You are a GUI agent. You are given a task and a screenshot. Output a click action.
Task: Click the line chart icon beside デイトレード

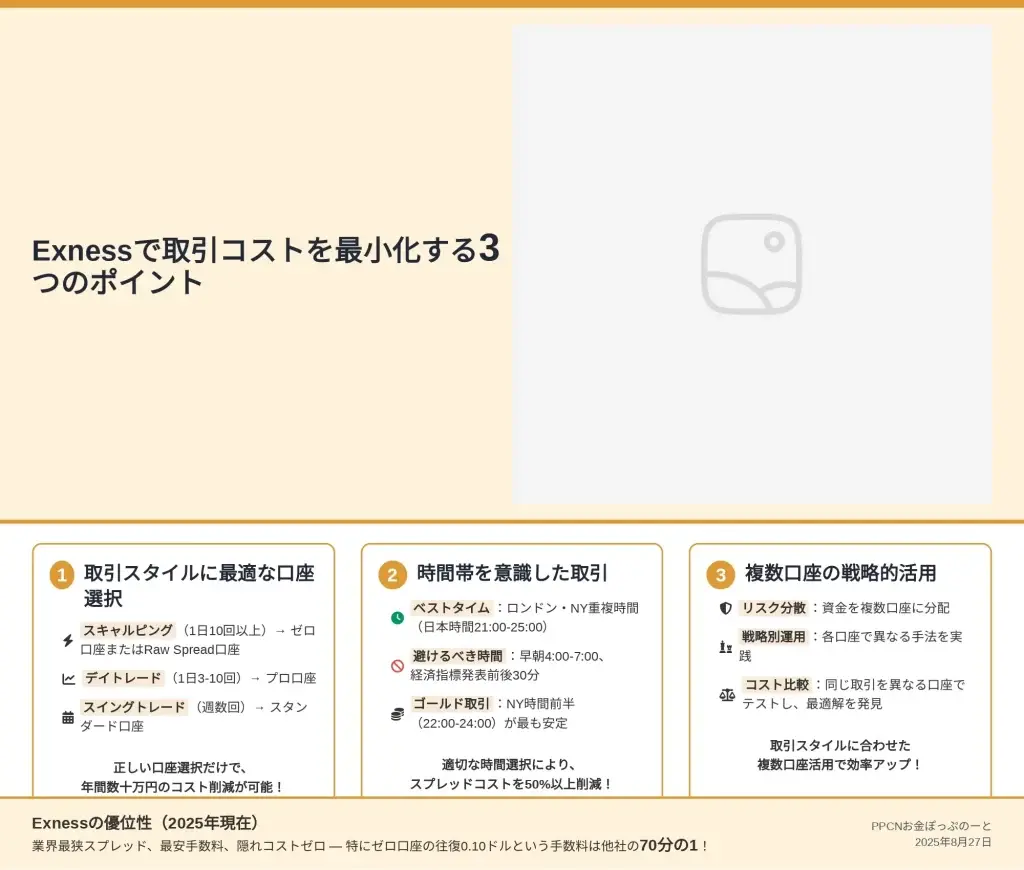point(68,679)
